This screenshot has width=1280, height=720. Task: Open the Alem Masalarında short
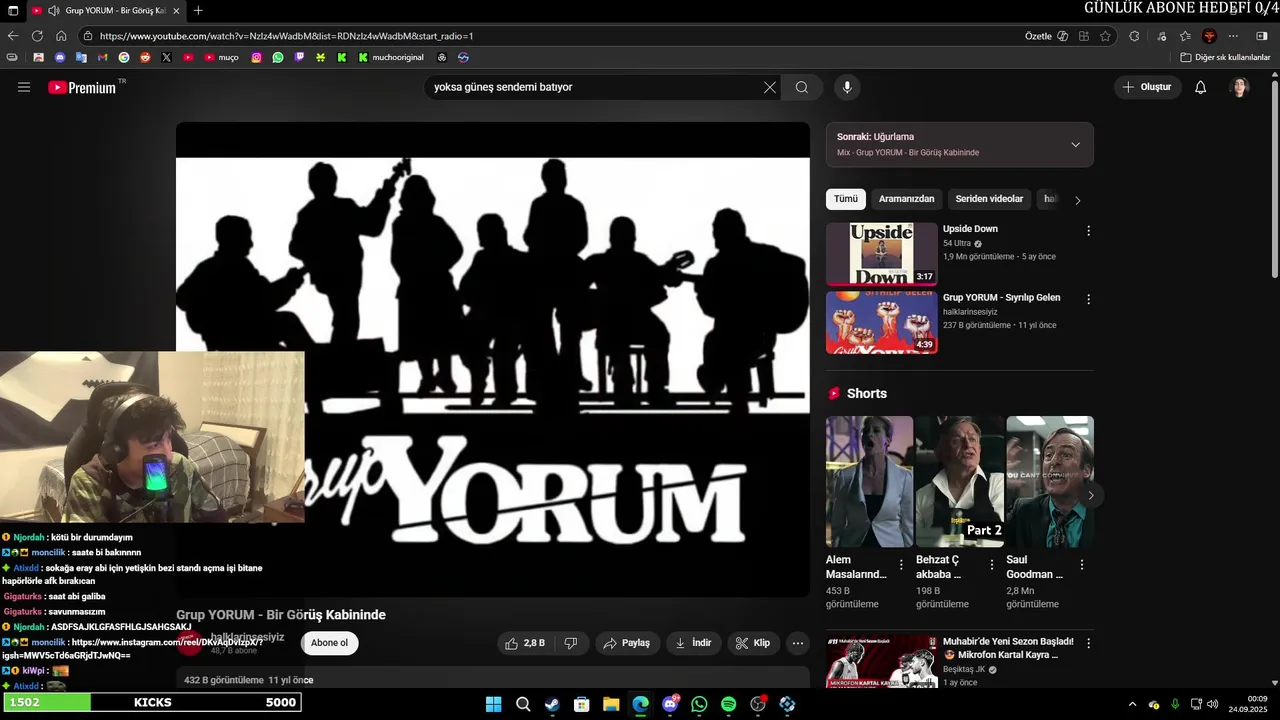tap(870, 482)
